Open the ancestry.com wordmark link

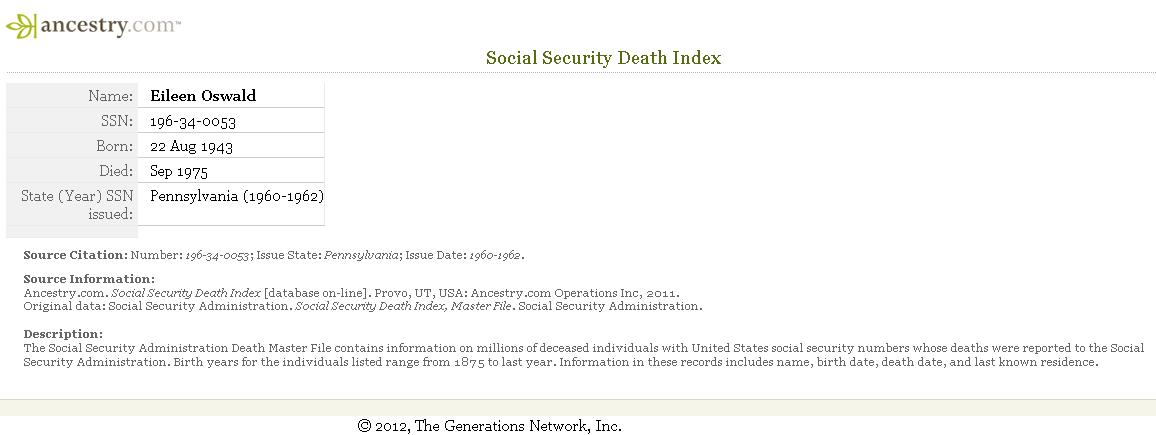pos(110,26)
